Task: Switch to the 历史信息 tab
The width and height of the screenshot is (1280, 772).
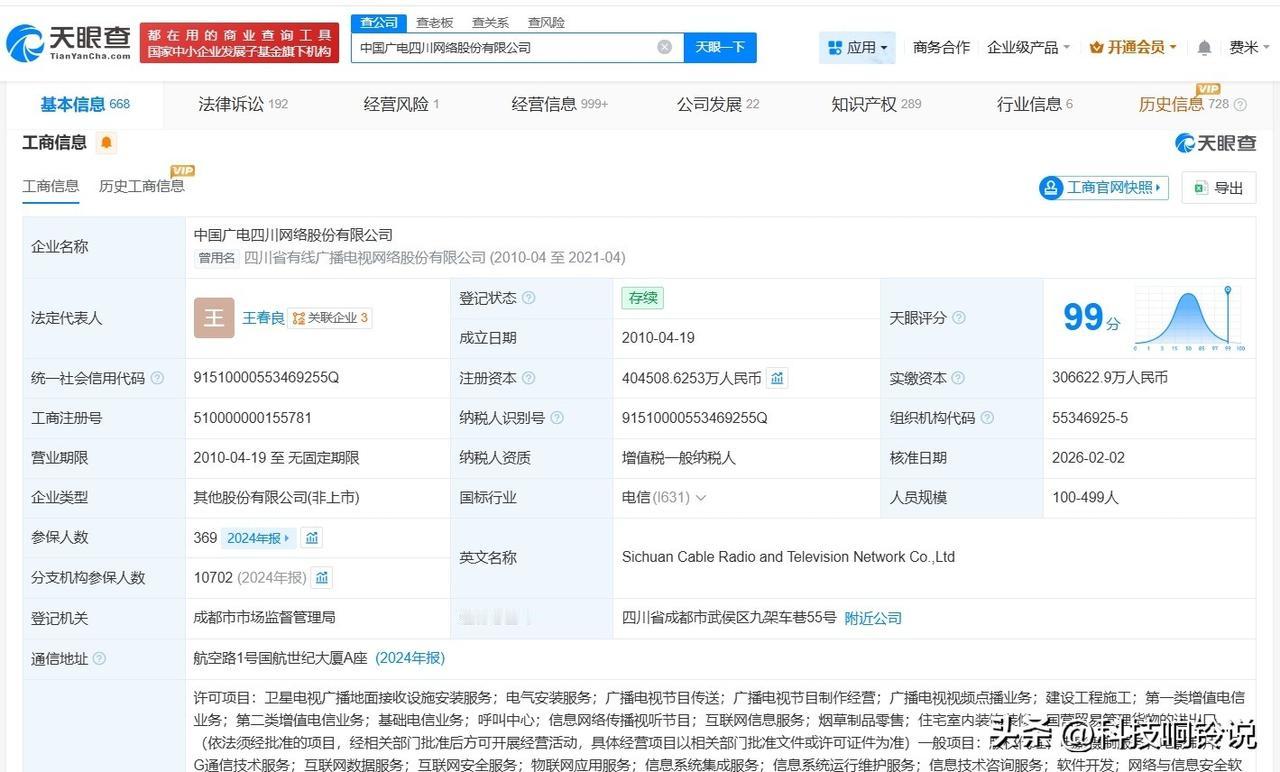Action: coord(1184,104)
